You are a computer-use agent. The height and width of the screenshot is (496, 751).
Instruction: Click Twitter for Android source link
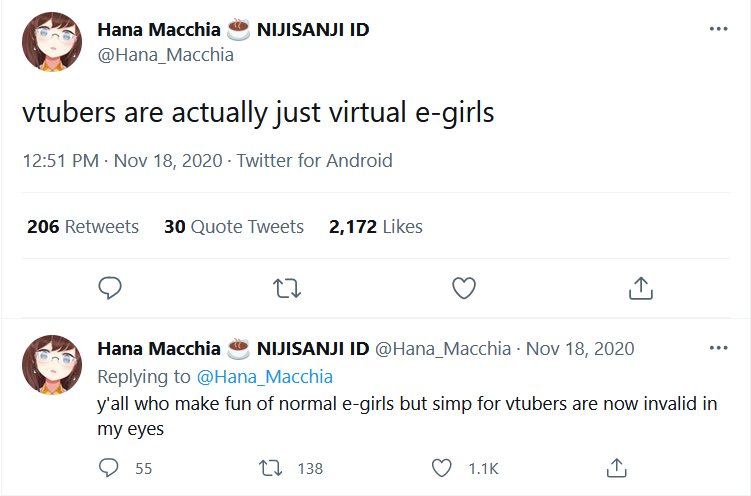point(315,160)
